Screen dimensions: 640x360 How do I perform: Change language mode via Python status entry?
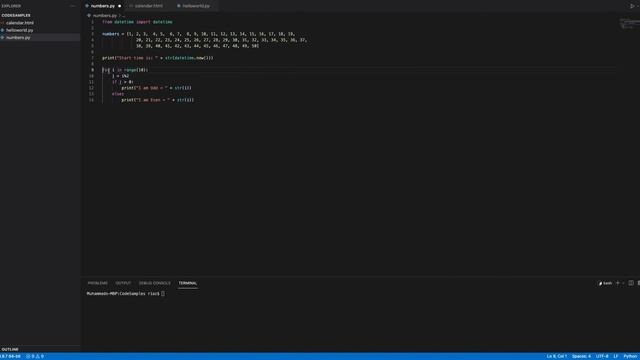pos(631,356)
